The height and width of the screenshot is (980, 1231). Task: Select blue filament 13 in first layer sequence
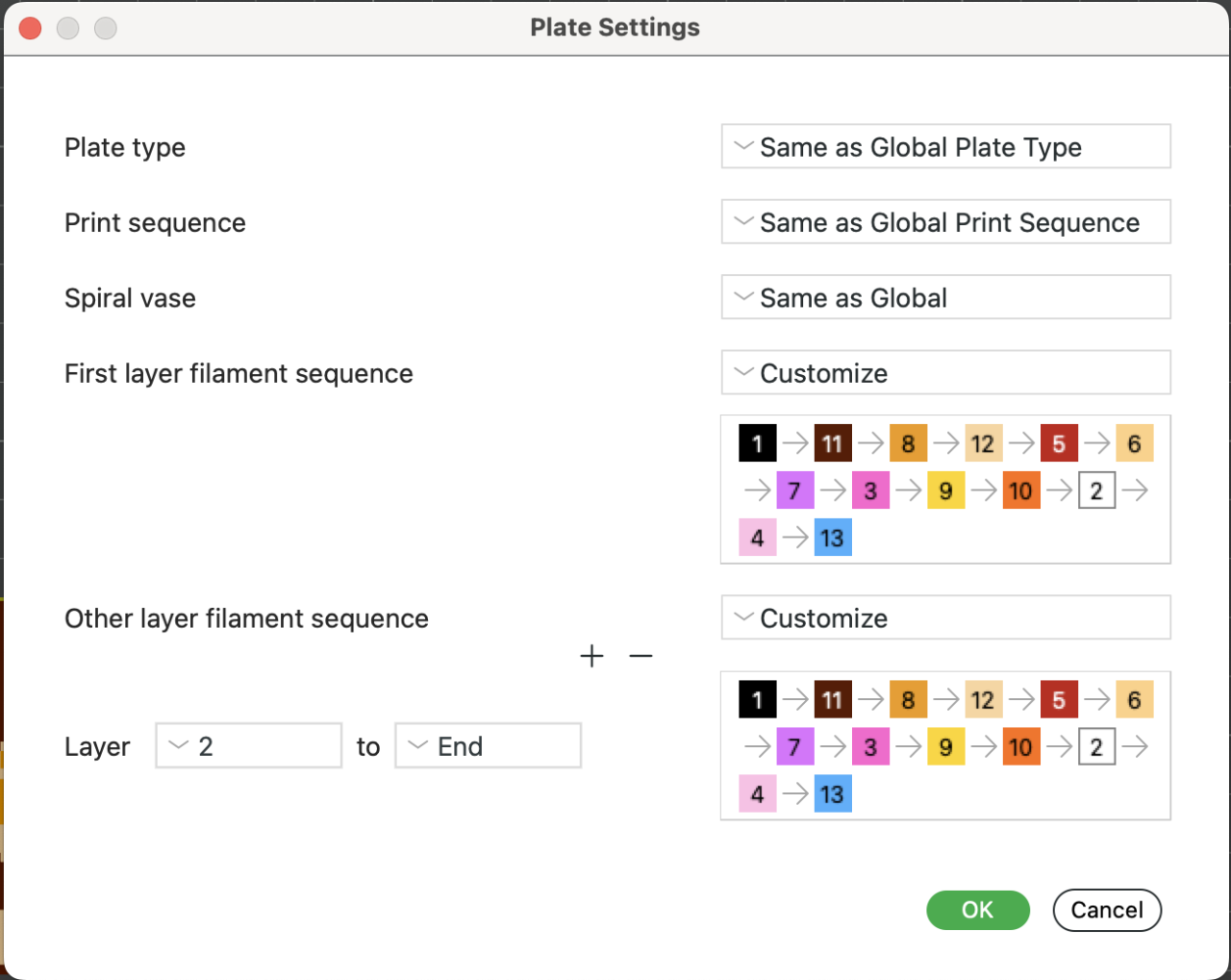point(832,538)
